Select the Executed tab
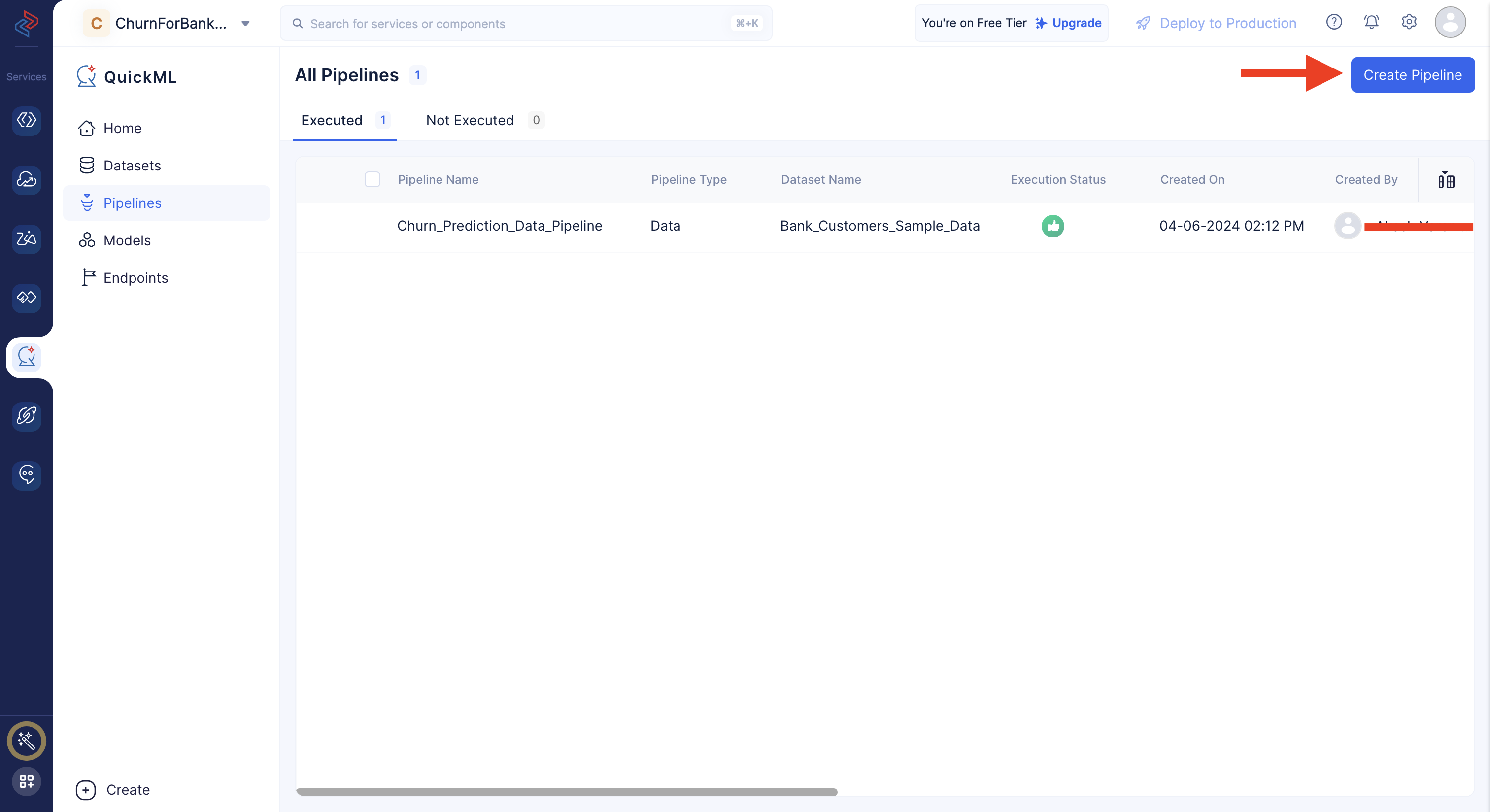The height and width of the screenshot is (812, 1490). [x=332, y=120]
